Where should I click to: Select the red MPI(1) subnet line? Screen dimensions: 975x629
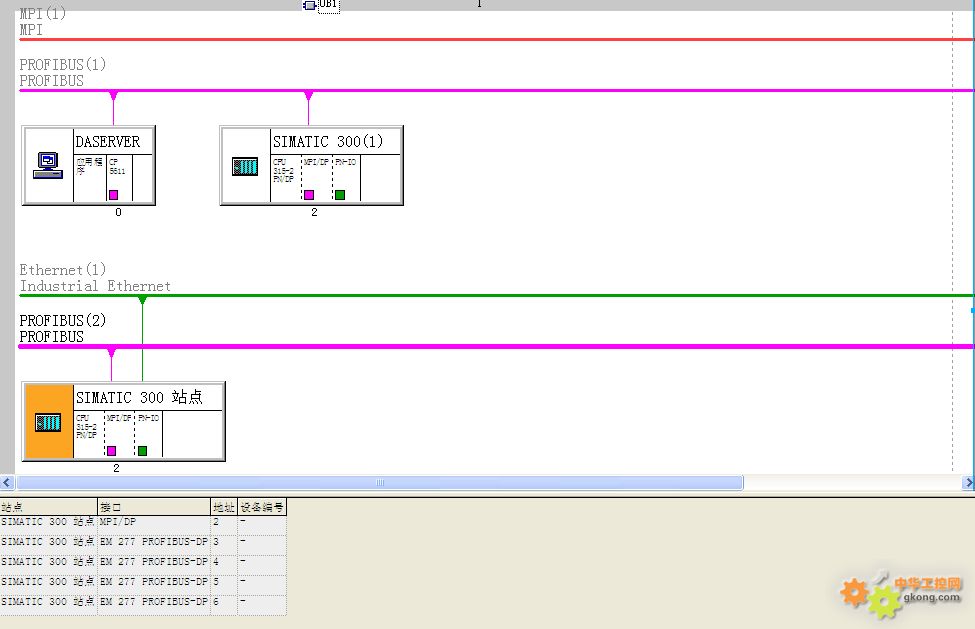point(496,40)
